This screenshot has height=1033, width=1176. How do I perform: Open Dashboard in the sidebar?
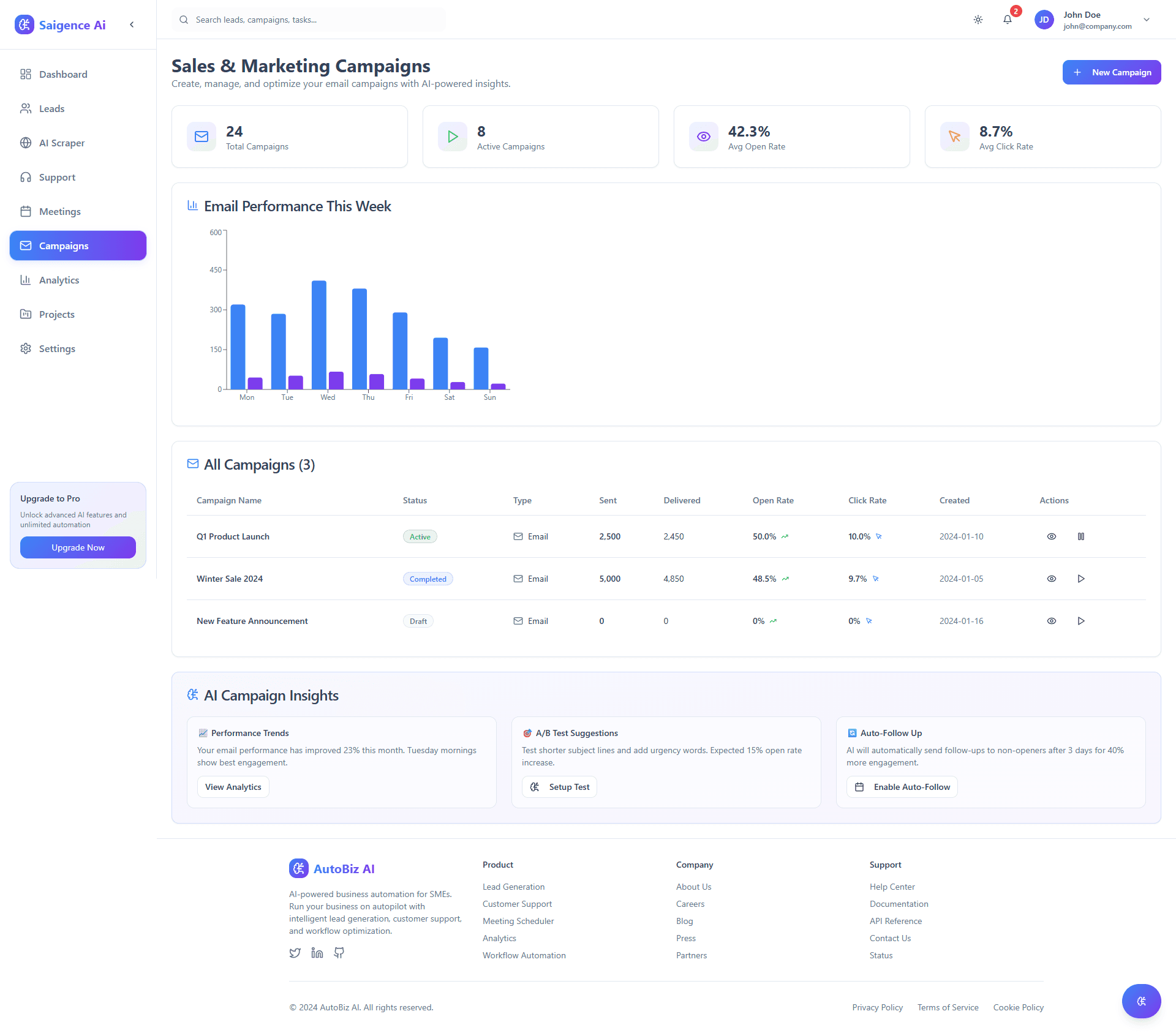pyautogui.click(x=78, y=74)
